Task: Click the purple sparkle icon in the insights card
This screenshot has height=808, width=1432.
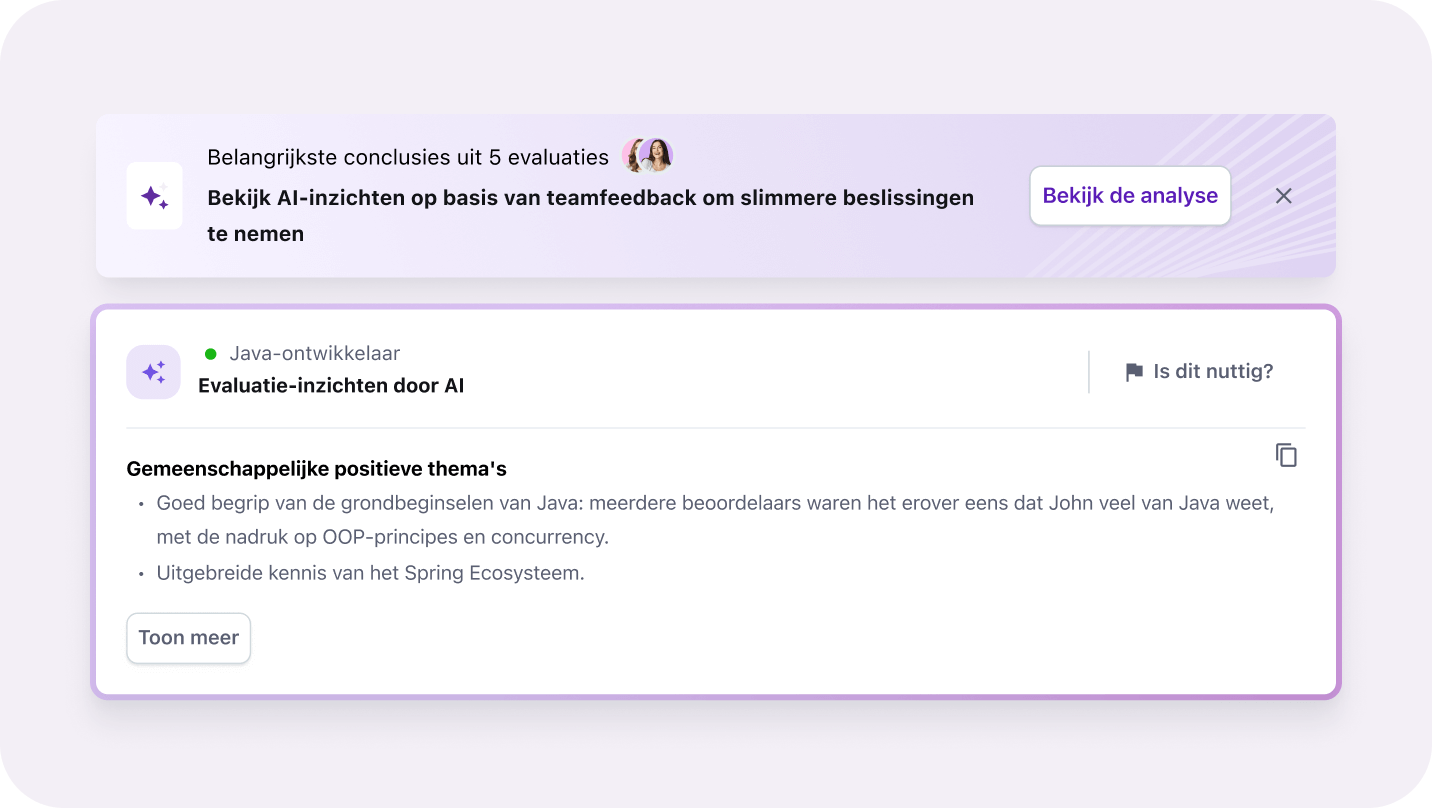Action: point(153,372)
